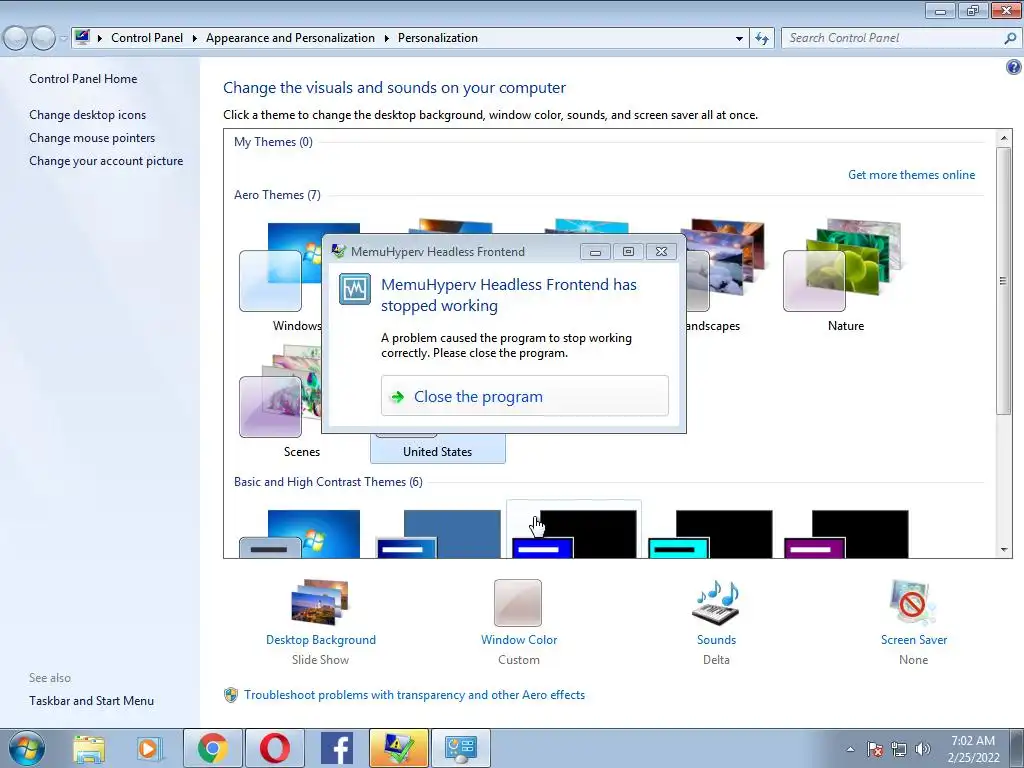This screenshot has height=768, width=1024.
Task: Open Desktop Background settings icon
Action: tap(320, 601)
